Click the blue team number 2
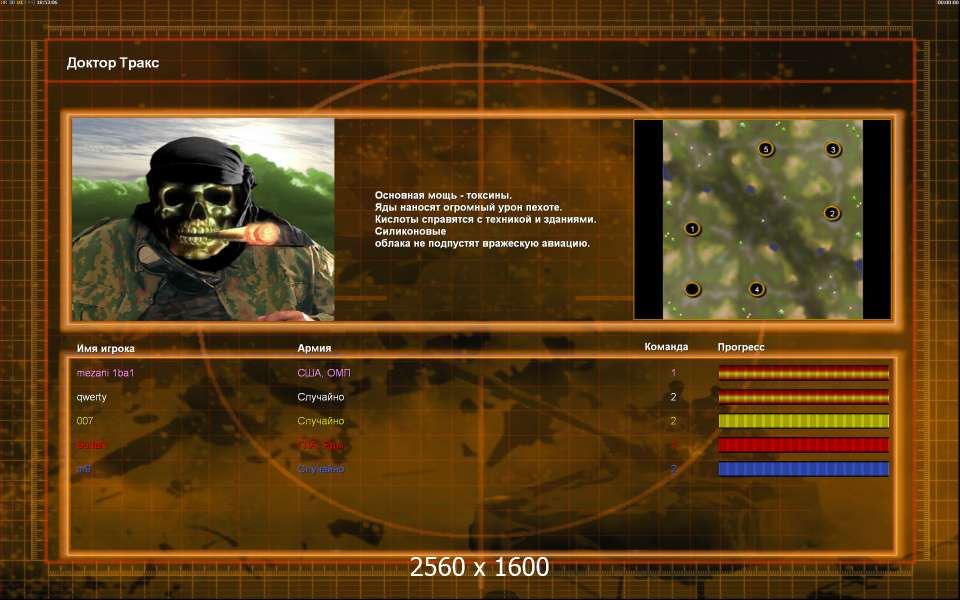 point(673,469)
